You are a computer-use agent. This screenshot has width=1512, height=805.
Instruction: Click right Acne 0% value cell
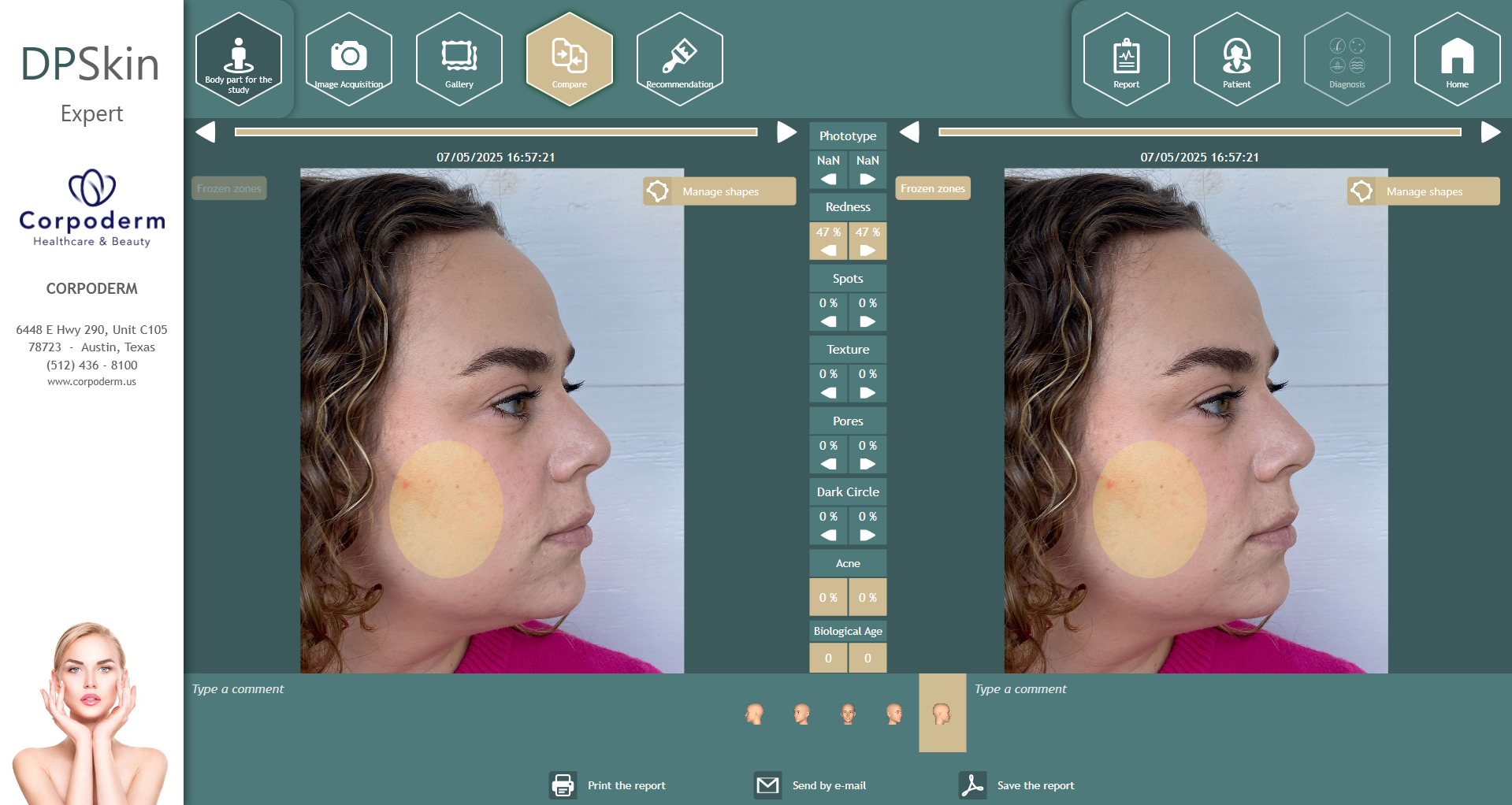point(867,597)
